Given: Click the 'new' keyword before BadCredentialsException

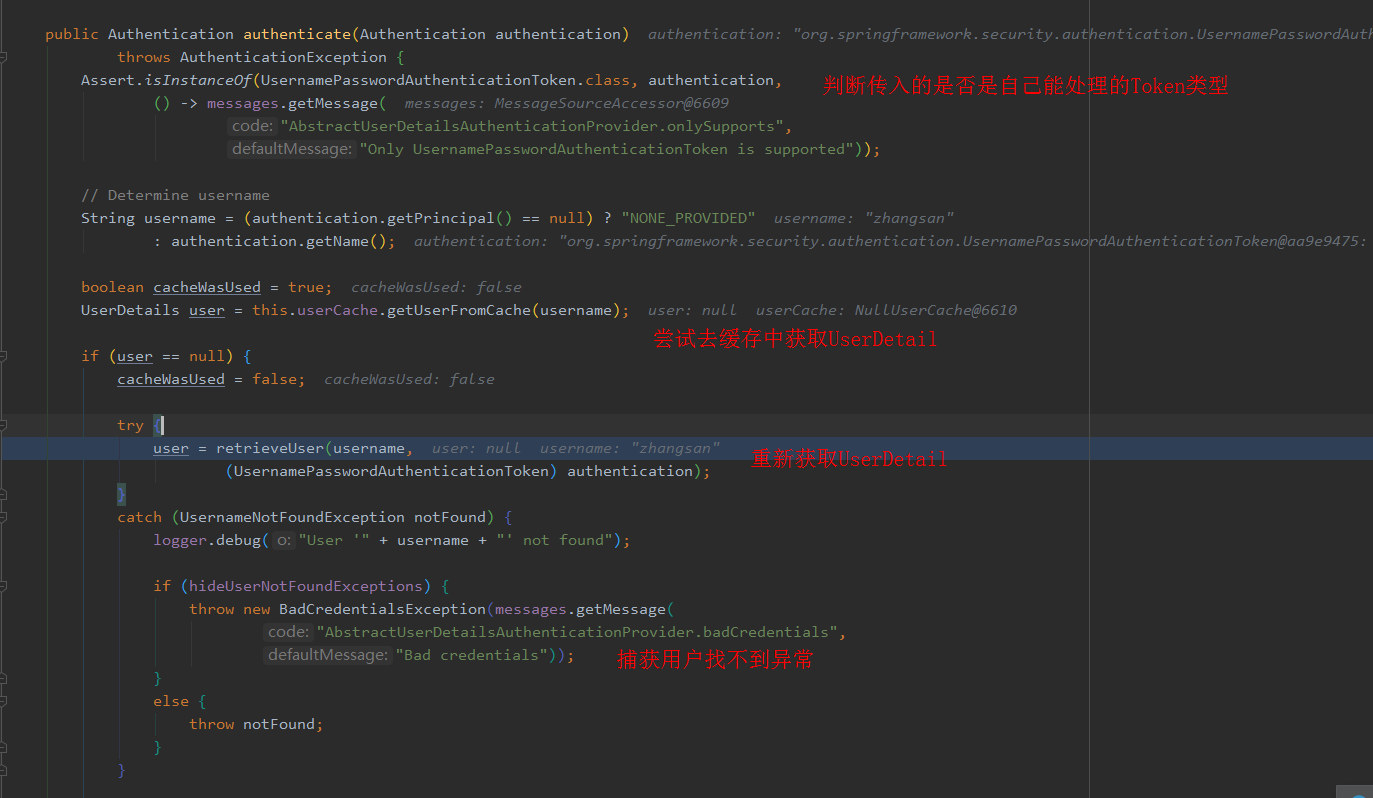Looking at the screenshot, I should click(256, 609).
